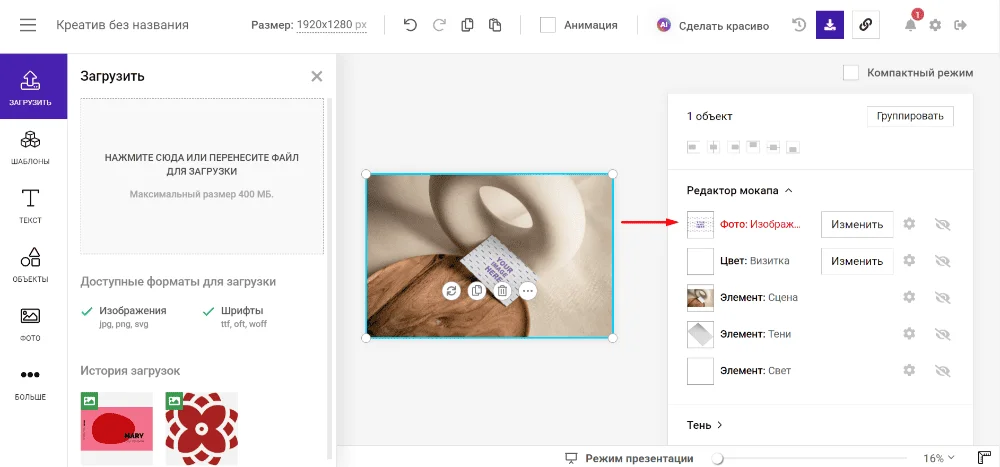The width and height of the screenshot is (1000, 467).
Task: Click the download icon button
Action: tap(830, 25)
